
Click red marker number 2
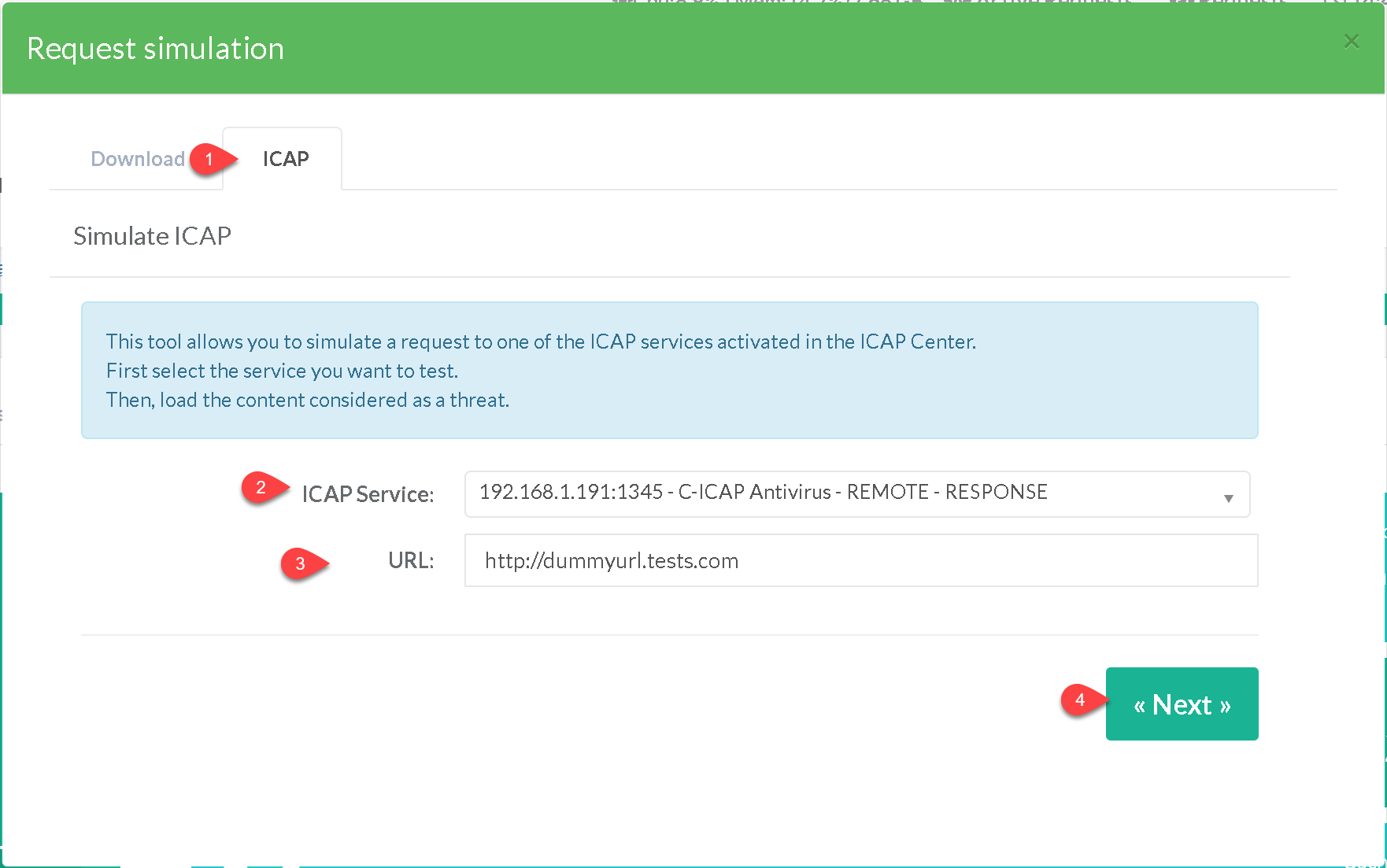(261, 487)
